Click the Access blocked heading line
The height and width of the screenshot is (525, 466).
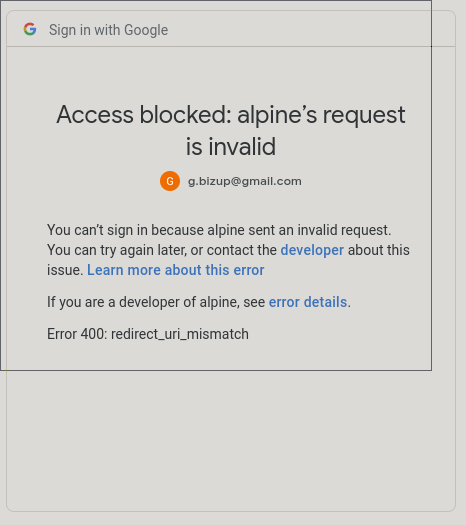click(x=231, y=115)
